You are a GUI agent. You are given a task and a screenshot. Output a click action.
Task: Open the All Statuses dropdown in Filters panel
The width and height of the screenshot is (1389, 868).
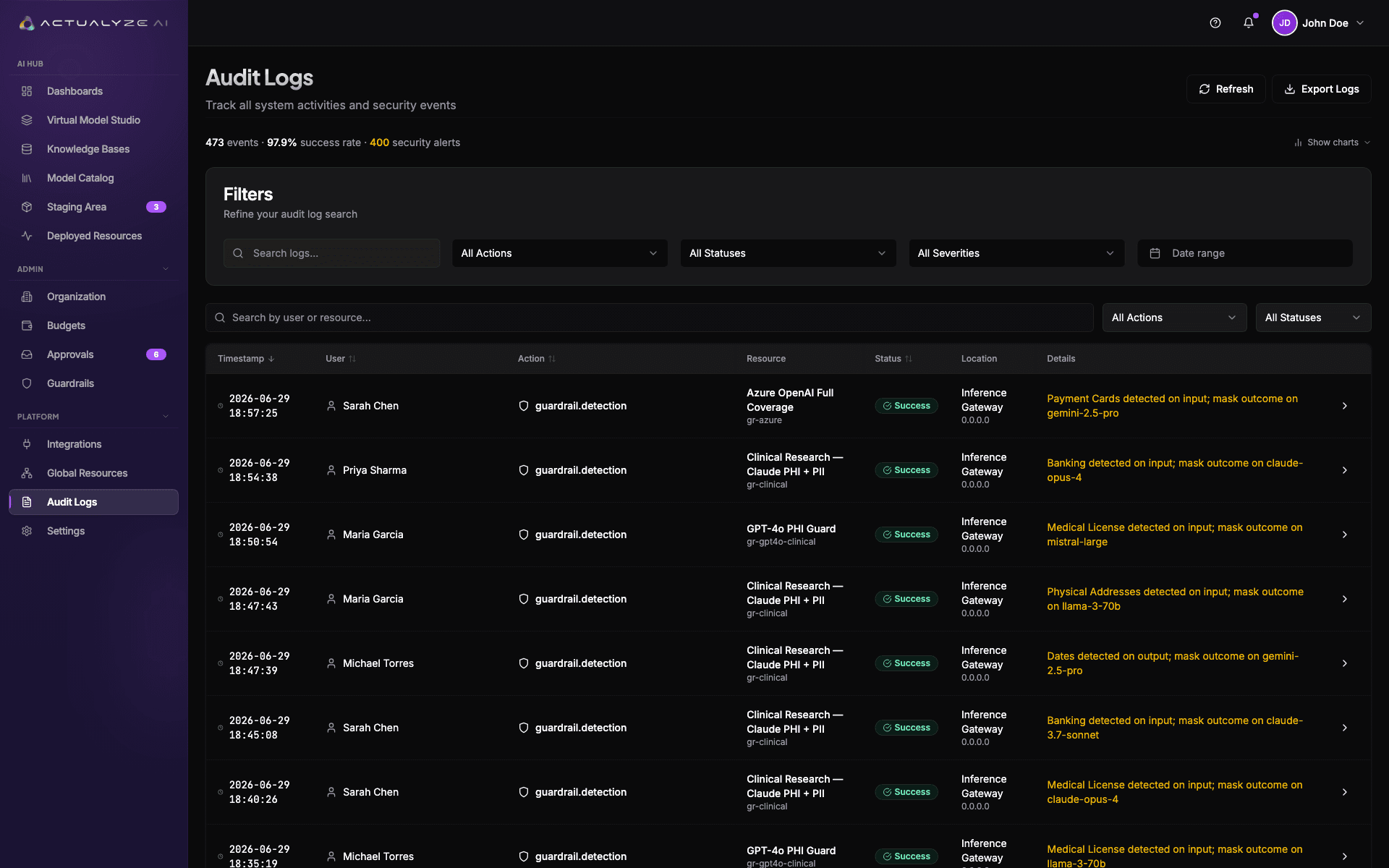[x=789, y=253]
